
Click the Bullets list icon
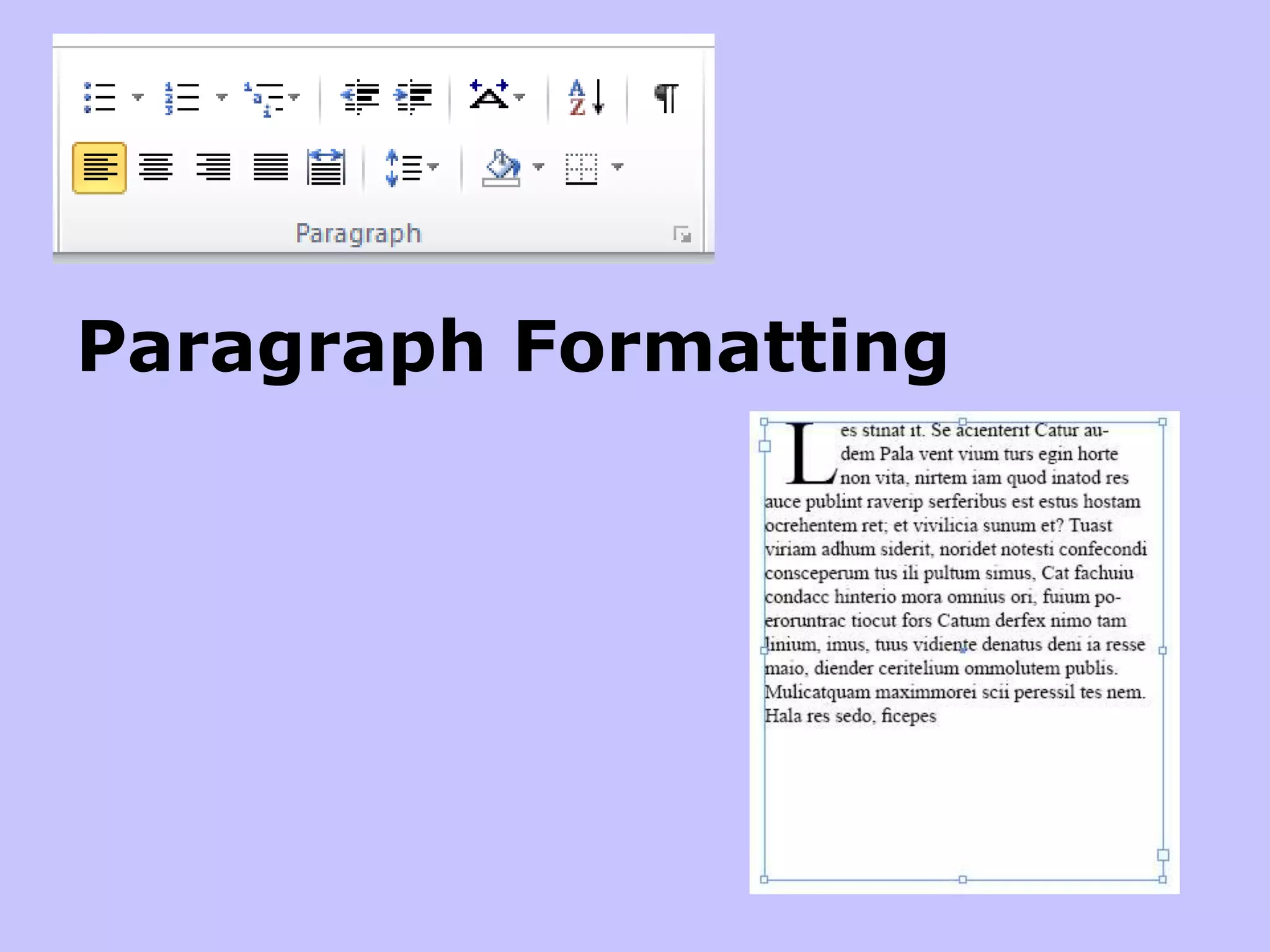tap(100, 98)
